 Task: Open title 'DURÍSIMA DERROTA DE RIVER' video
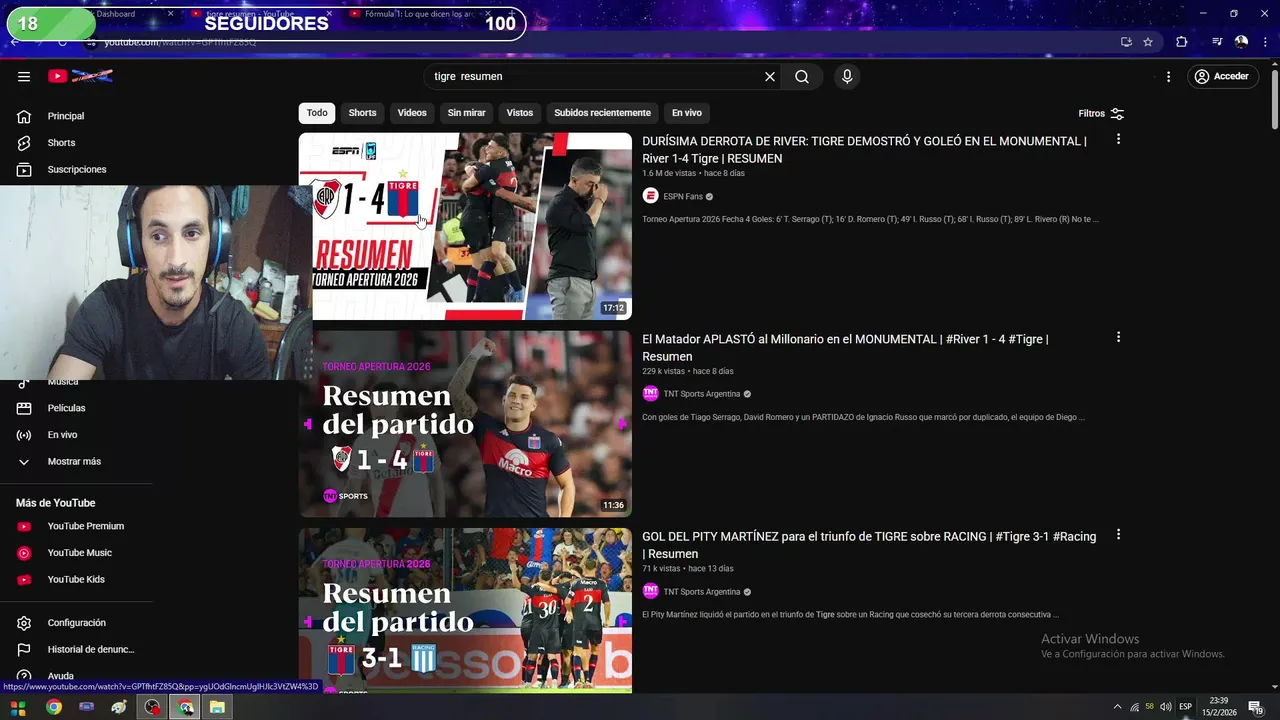point(864,150)
